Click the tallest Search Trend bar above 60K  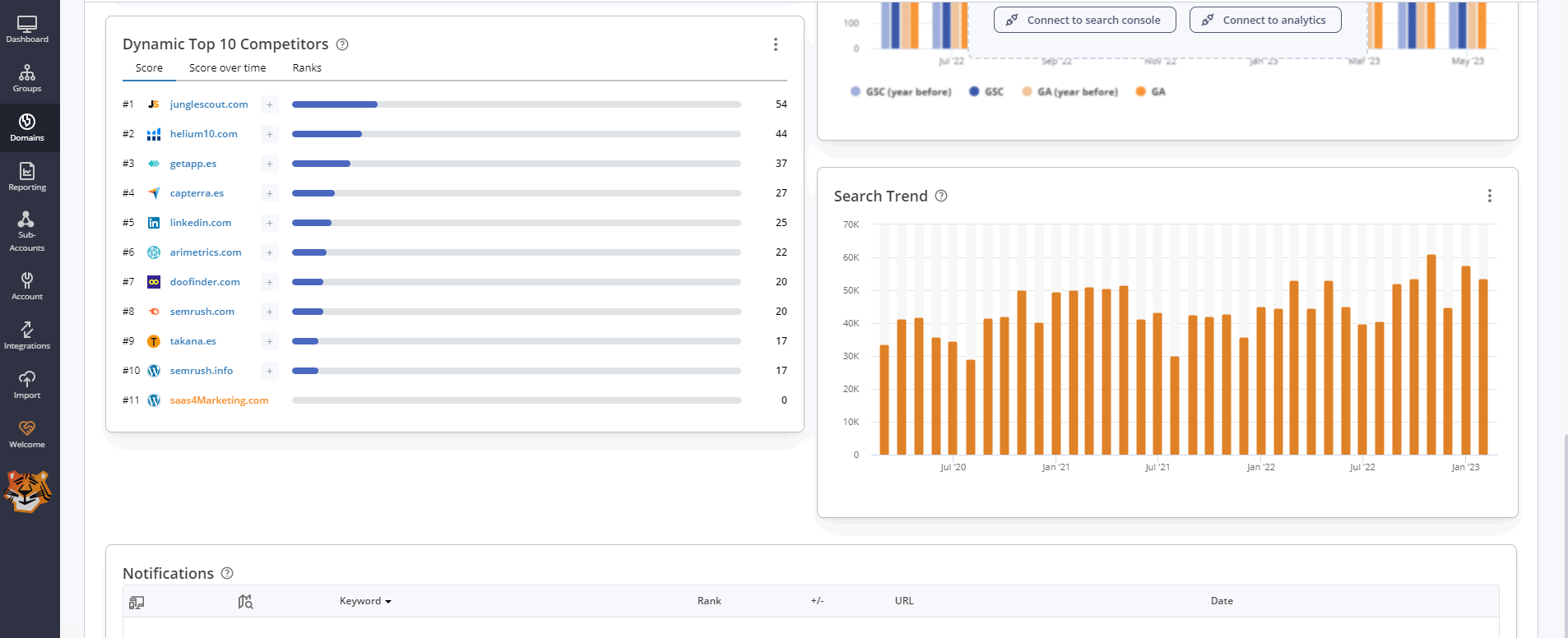coord(1431,354)
